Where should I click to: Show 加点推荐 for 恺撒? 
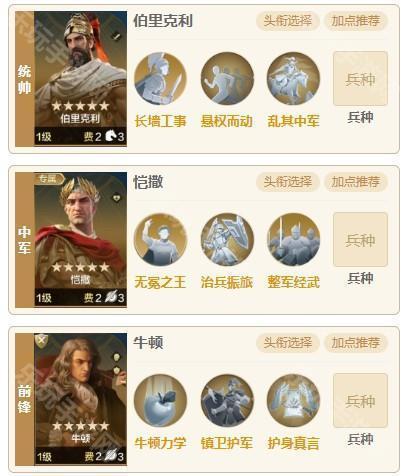tap(356, 182)
